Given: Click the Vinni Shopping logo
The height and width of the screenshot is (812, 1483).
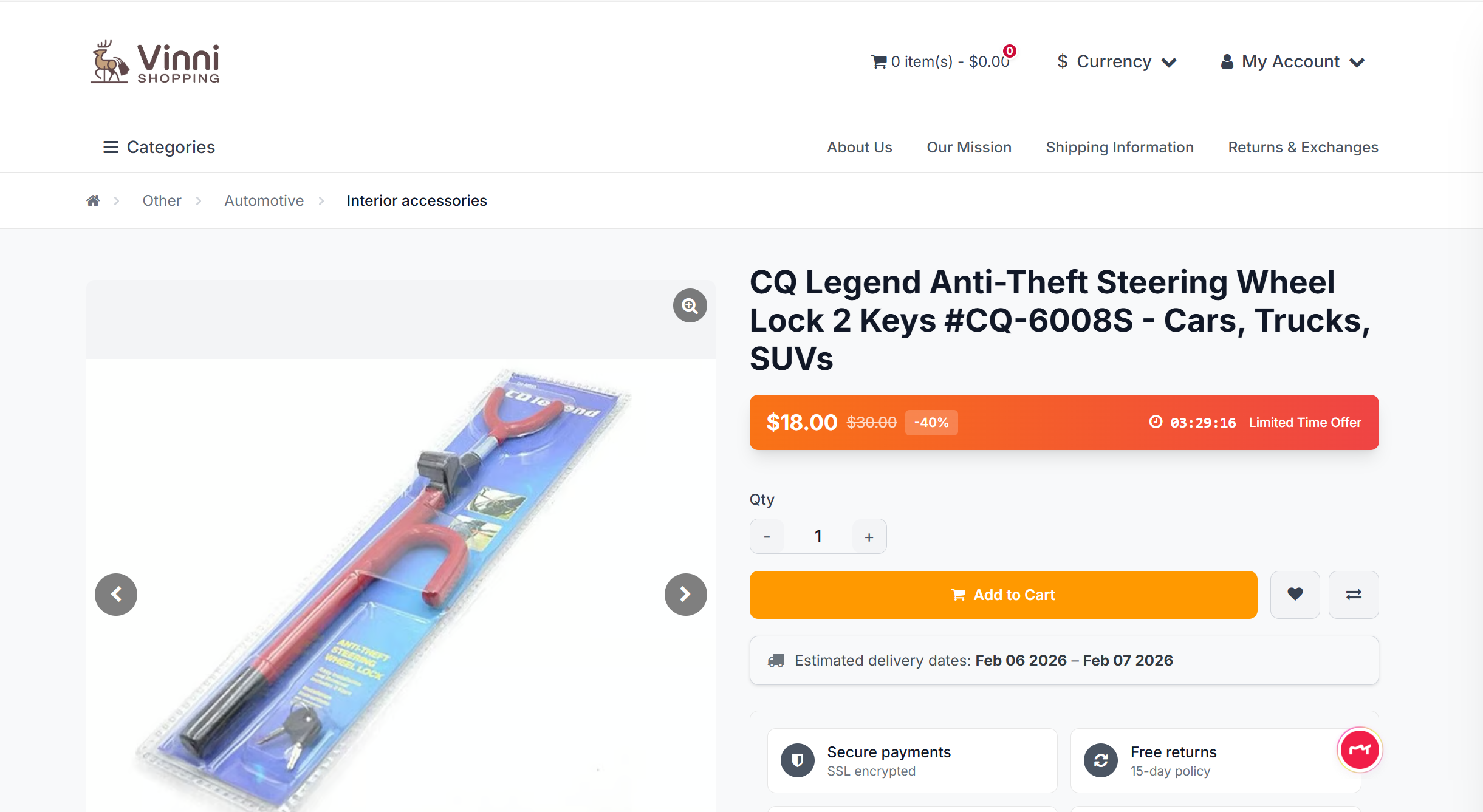Looking at the screenshot, I should point(156,62).
